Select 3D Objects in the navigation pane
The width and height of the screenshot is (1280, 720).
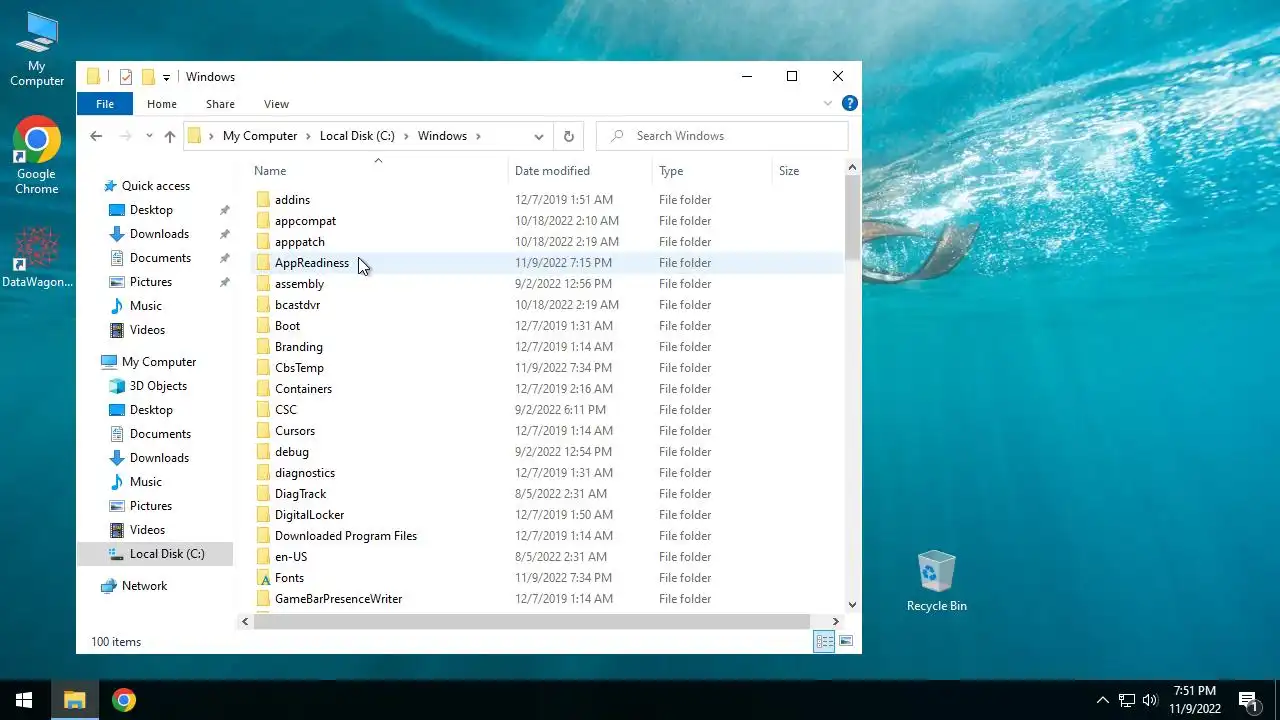coord(158,386)
